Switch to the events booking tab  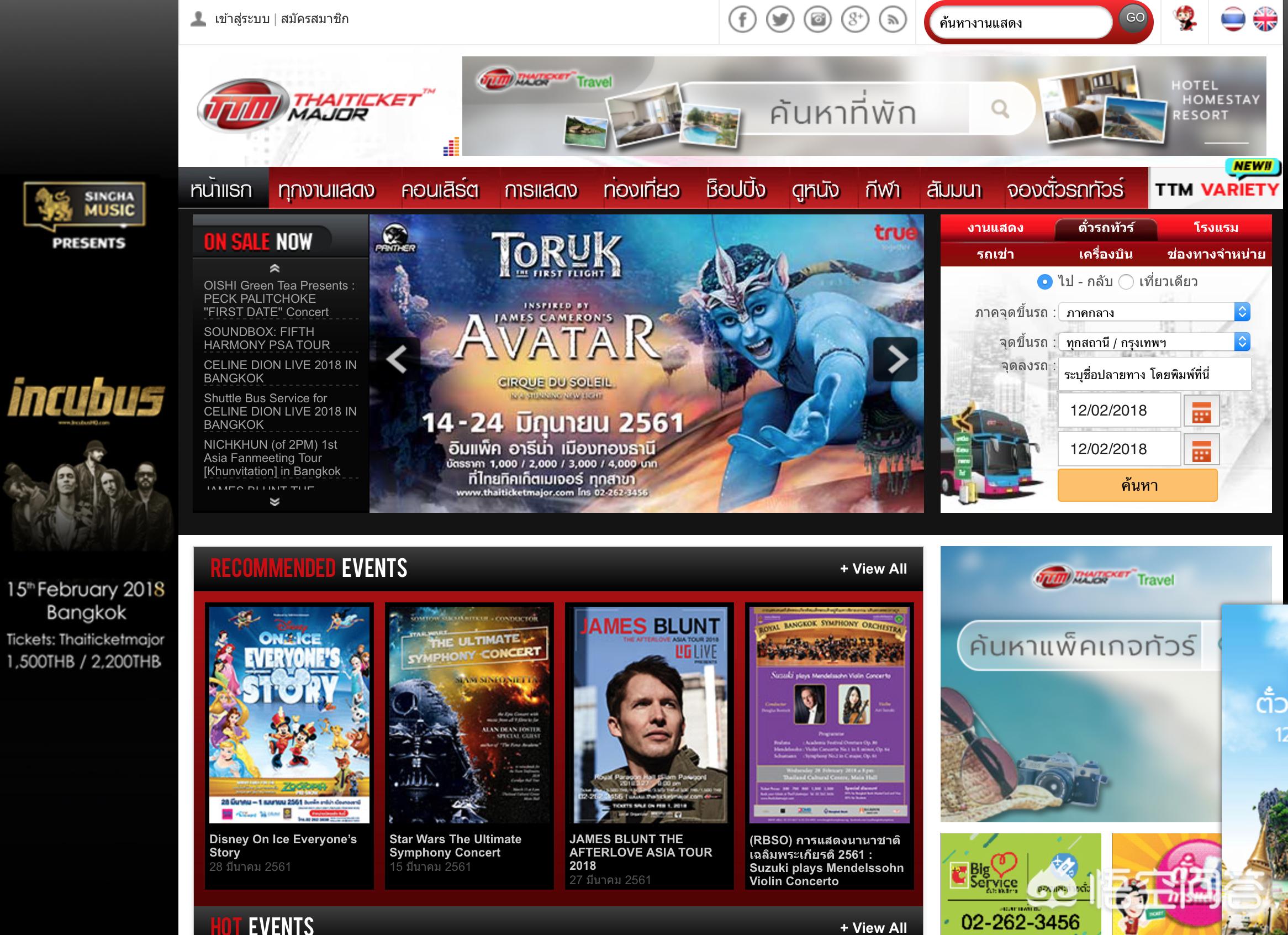point(995,228)
